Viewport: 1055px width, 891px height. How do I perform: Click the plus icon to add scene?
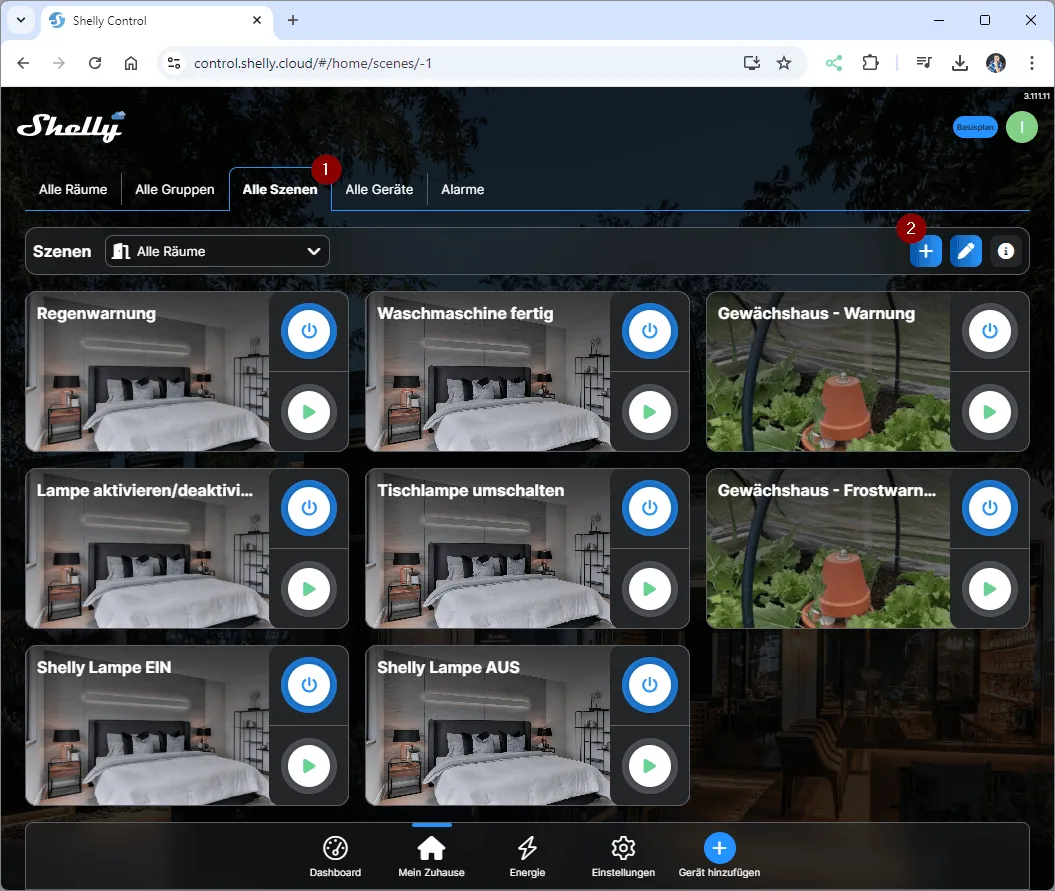925,252
